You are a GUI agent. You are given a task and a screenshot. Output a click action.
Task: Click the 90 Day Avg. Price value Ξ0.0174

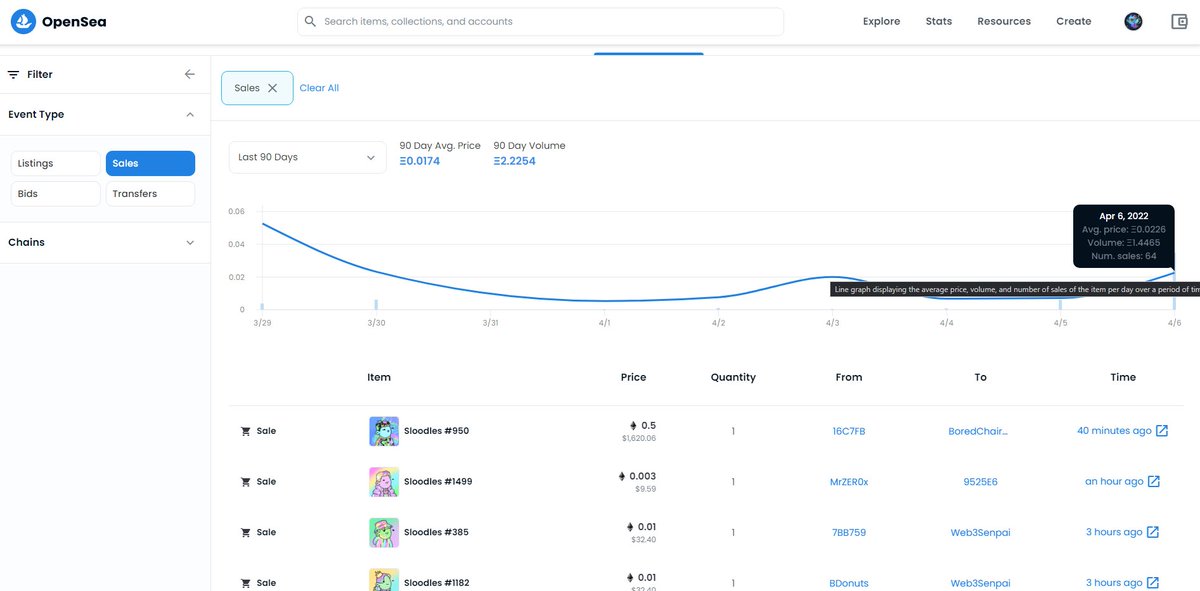coord(419,161)
